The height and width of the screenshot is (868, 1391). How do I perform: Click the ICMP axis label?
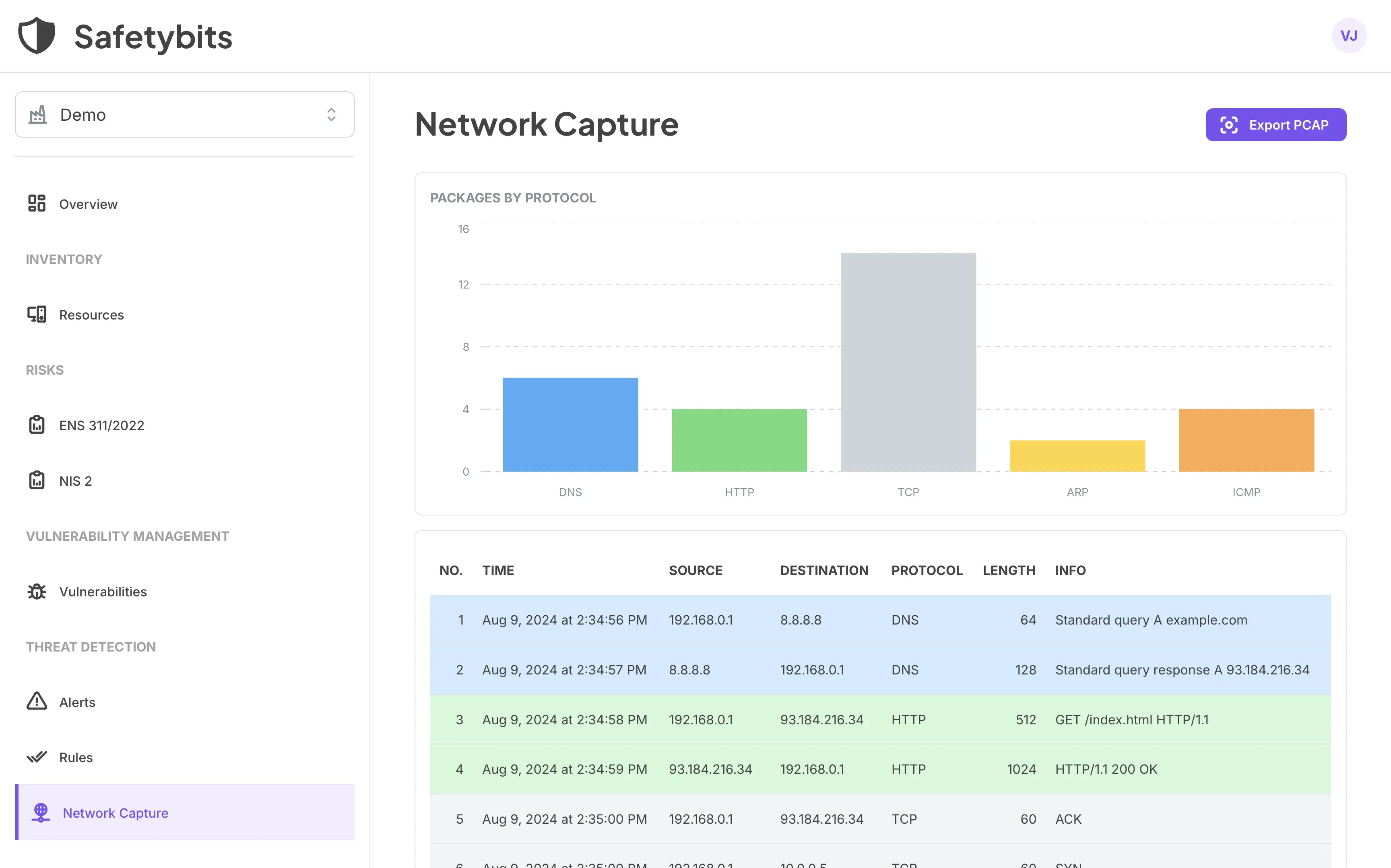(1247, 493)
